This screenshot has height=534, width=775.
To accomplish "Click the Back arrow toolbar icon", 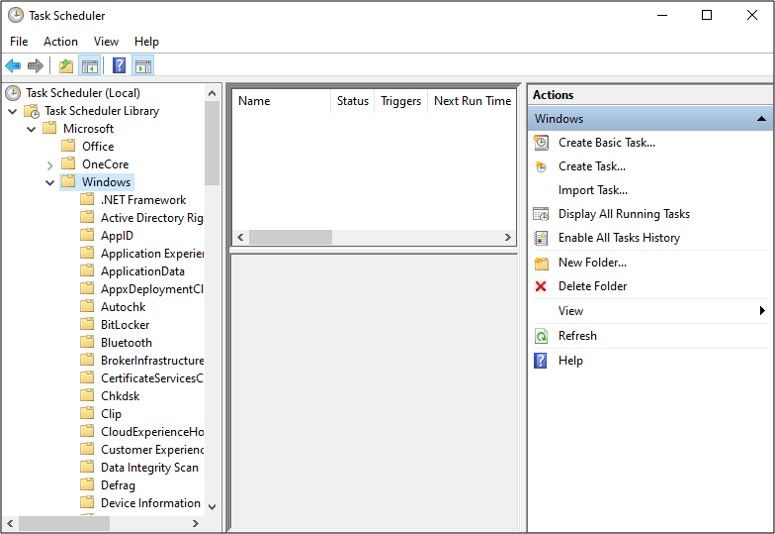I will point(13,65).
